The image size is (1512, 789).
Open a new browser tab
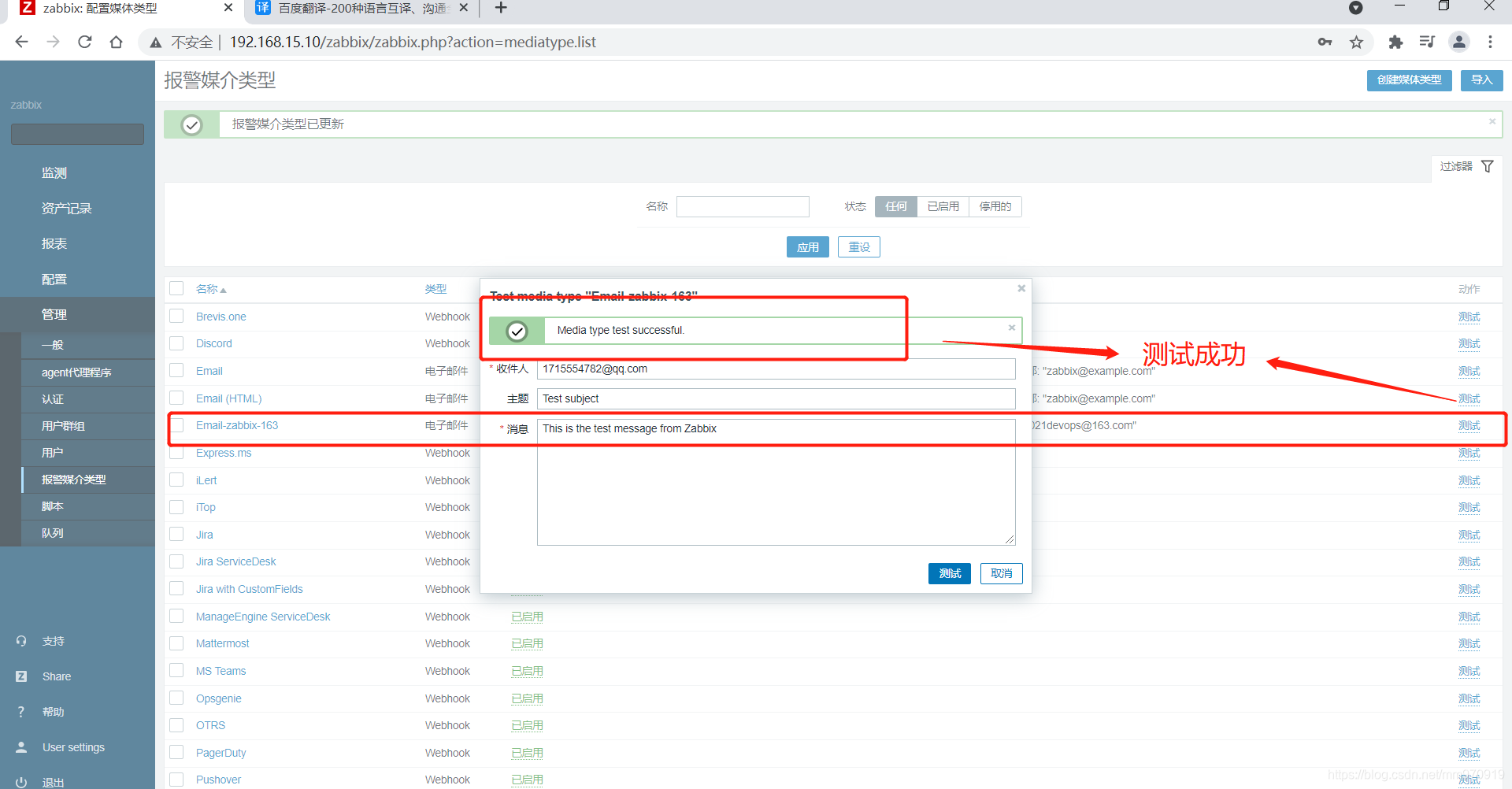(501, 8)
